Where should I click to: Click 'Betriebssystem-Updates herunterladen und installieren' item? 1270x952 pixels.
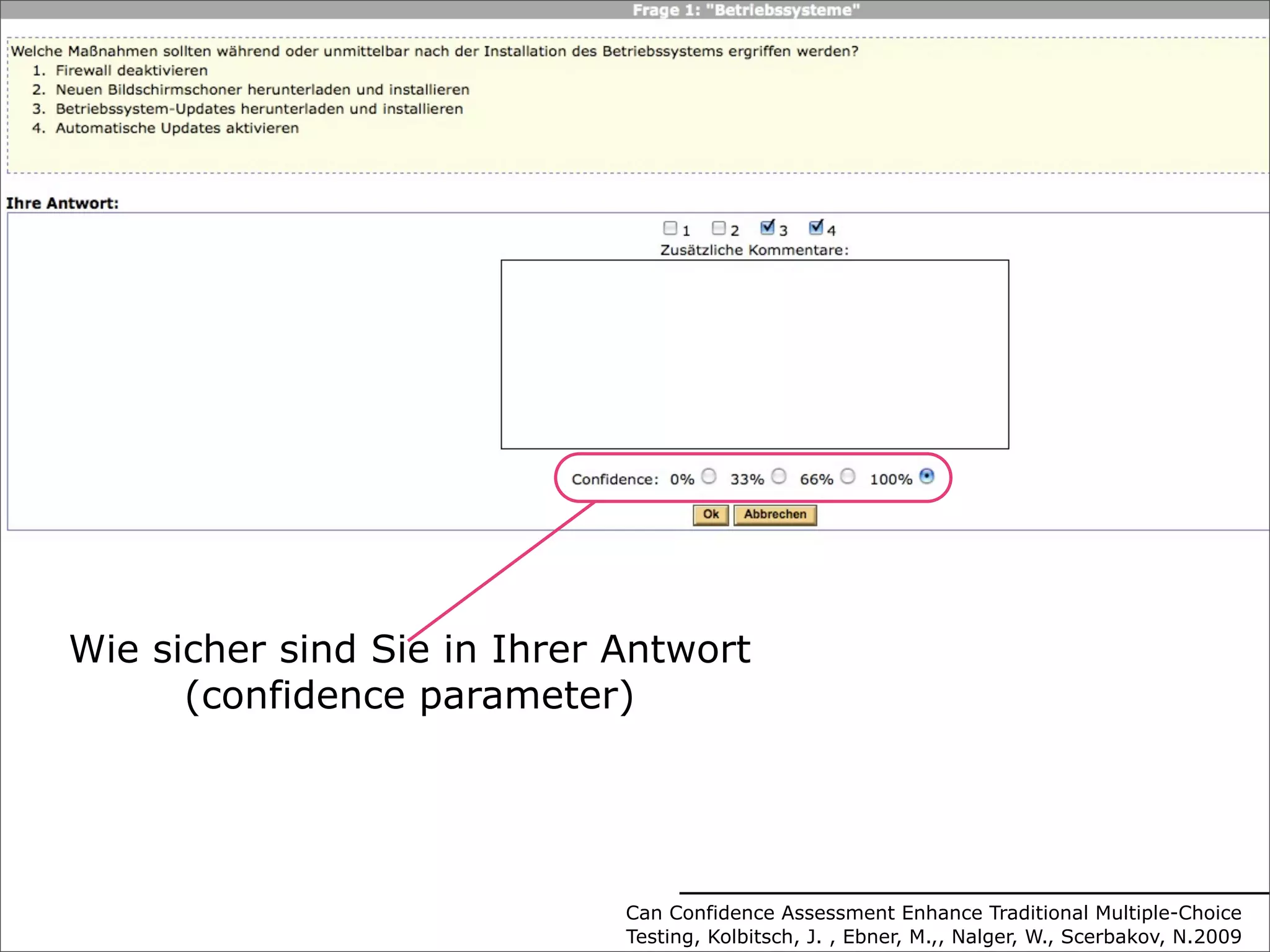(259, 109)
